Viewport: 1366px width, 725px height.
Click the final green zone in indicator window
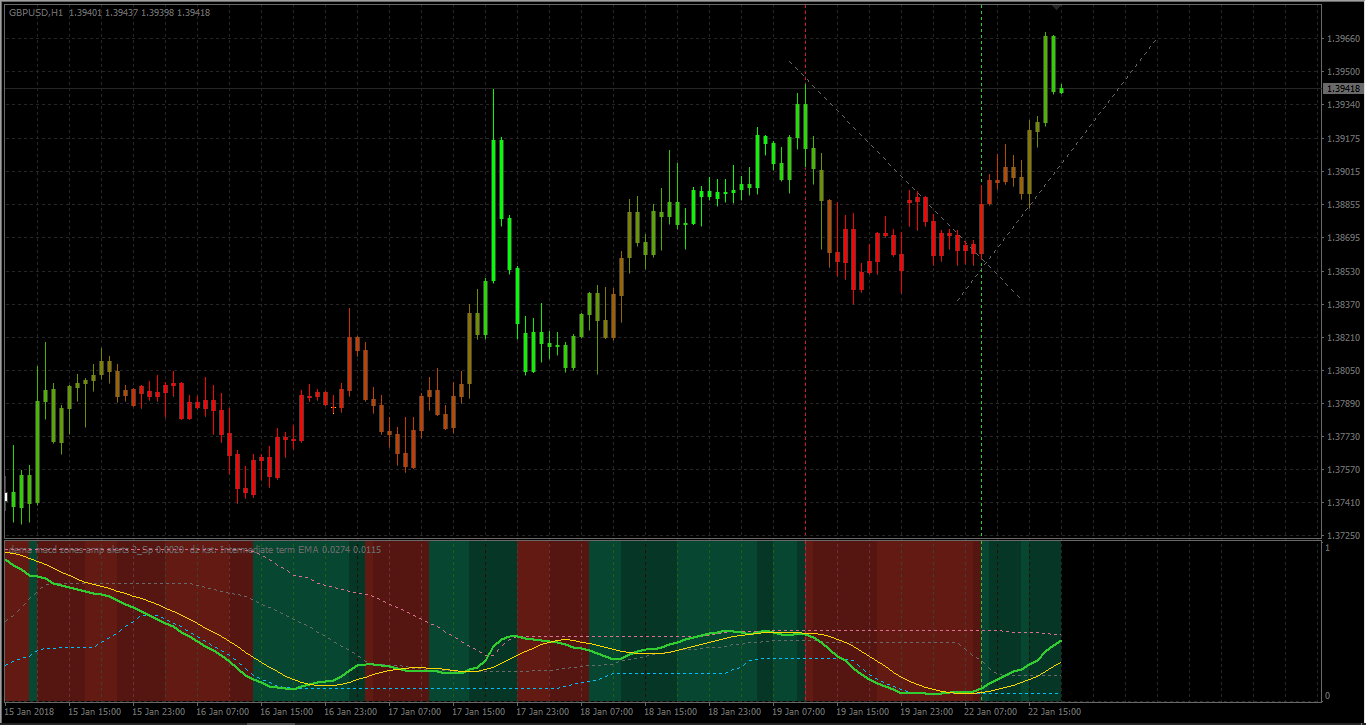[1021, 620]
